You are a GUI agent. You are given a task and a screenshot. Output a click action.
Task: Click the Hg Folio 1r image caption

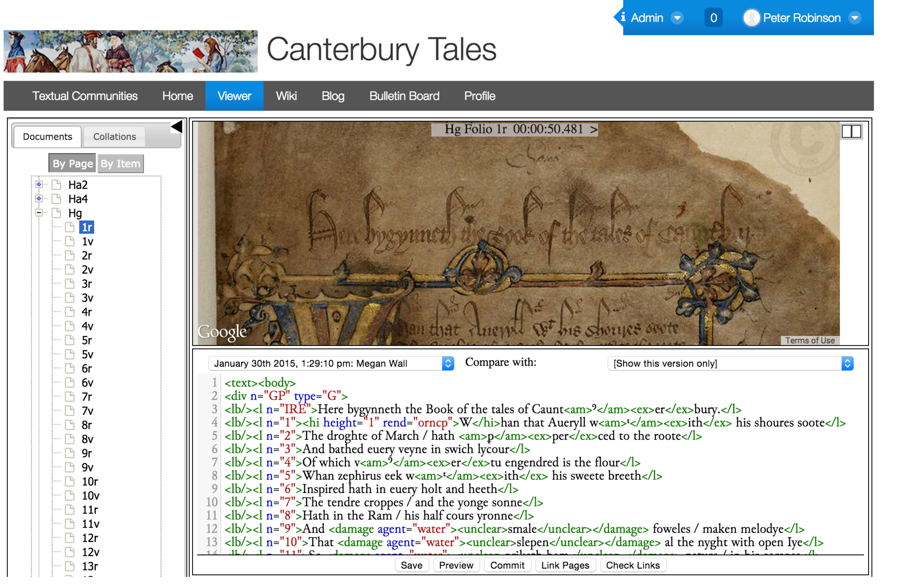click(514, 129)
